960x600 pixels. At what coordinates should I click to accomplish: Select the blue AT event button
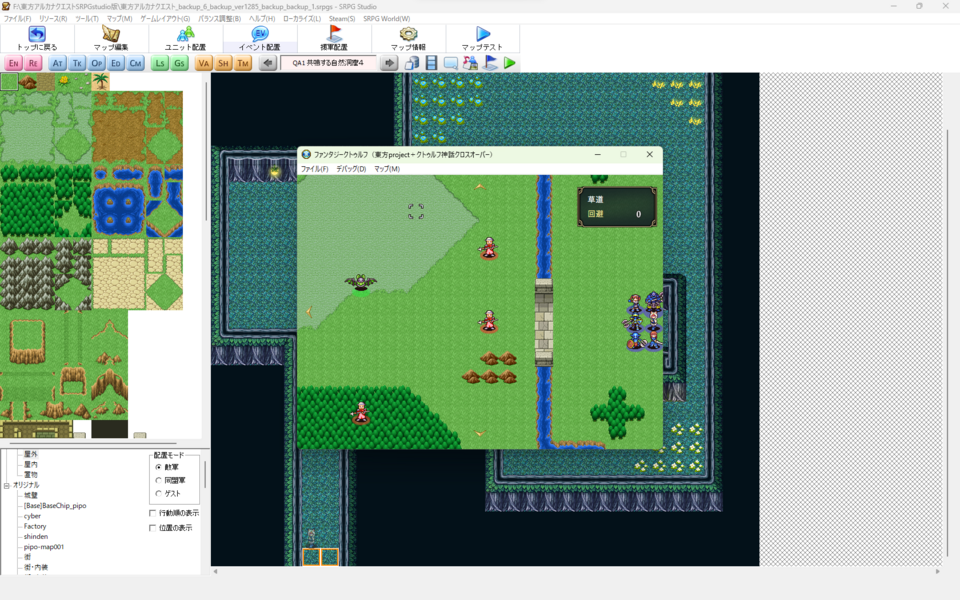pos(58,63)
